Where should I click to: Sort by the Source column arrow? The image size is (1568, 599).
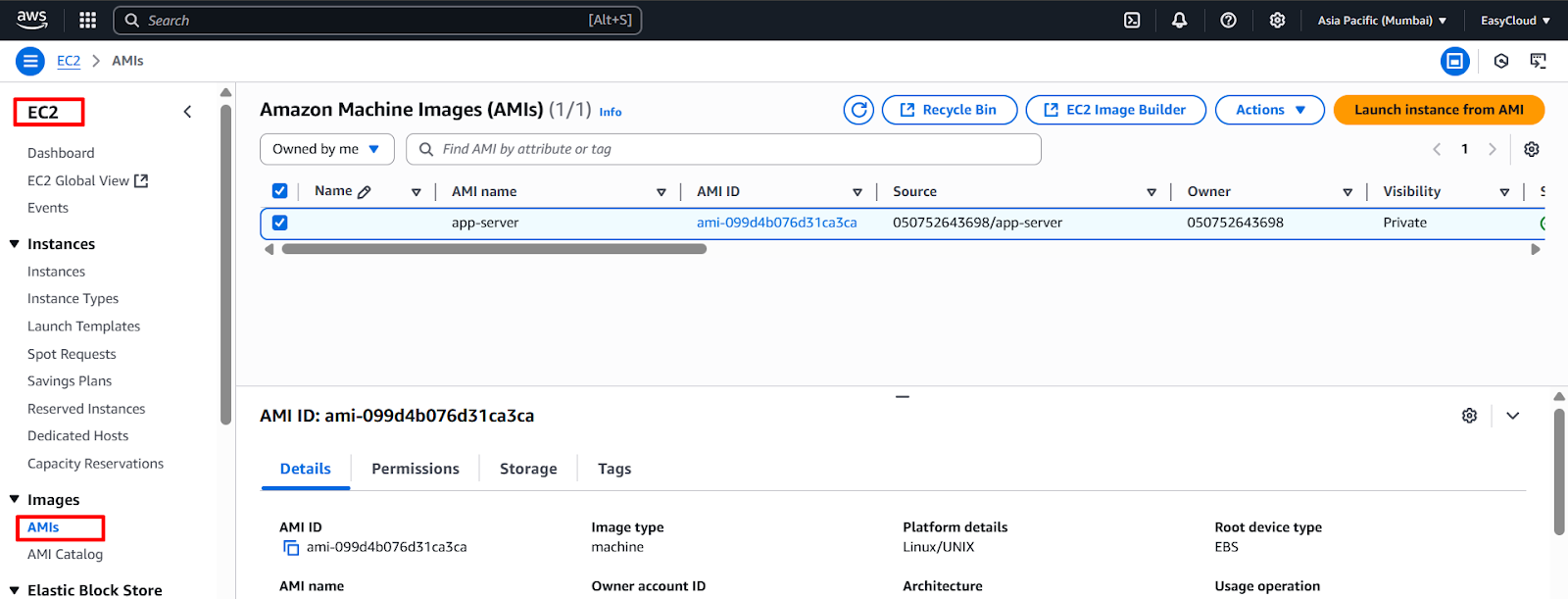[1151, 192]
